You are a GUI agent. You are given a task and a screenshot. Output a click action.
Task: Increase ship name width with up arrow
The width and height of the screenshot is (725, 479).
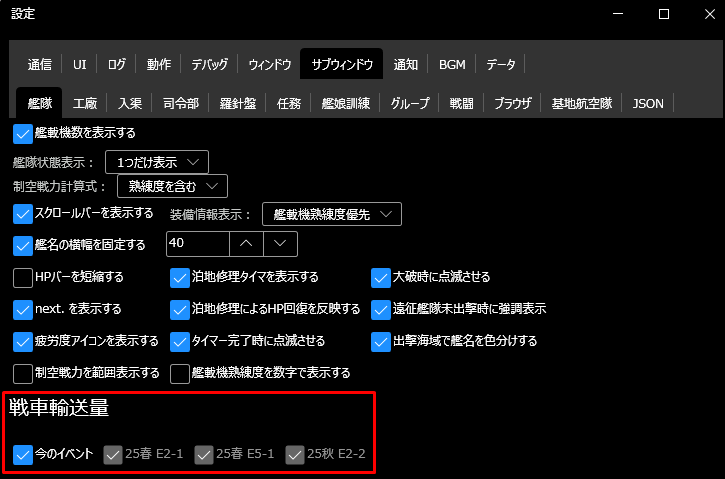pos(246,244)
